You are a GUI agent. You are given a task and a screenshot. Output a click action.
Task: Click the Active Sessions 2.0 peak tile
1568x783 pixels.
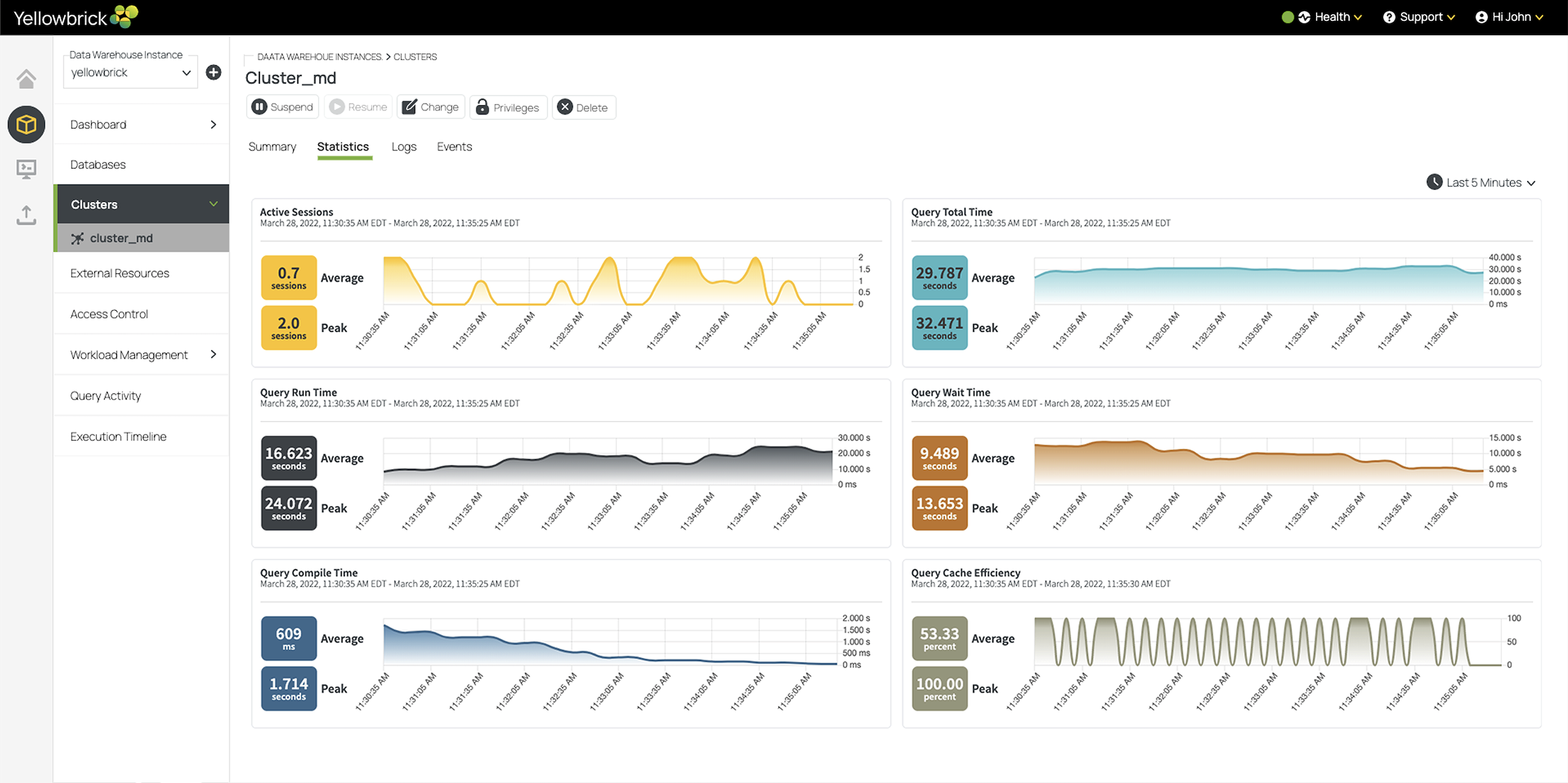pos(289,328)
